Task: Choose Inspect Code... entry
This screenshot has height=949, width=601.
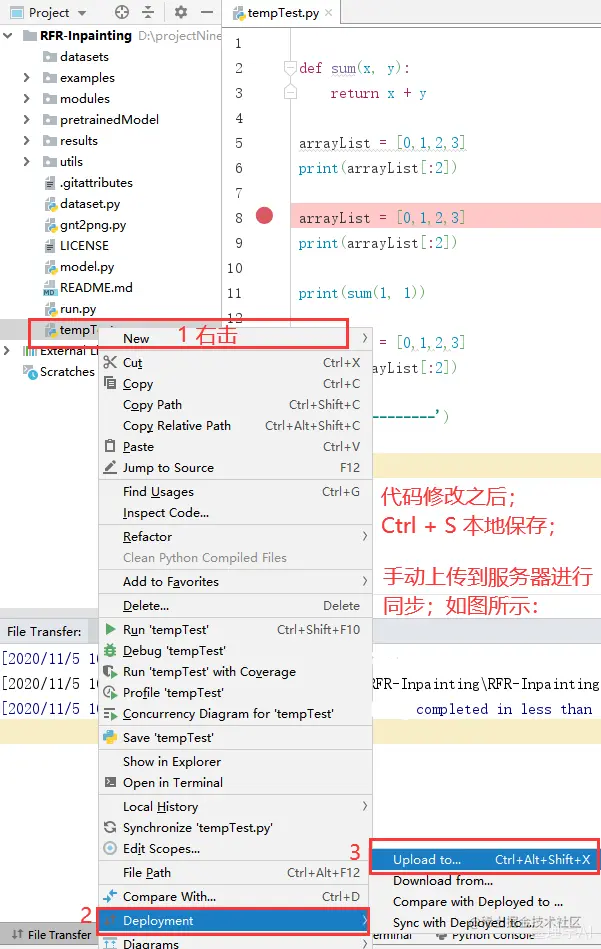Action: click(x=235, y=513)
